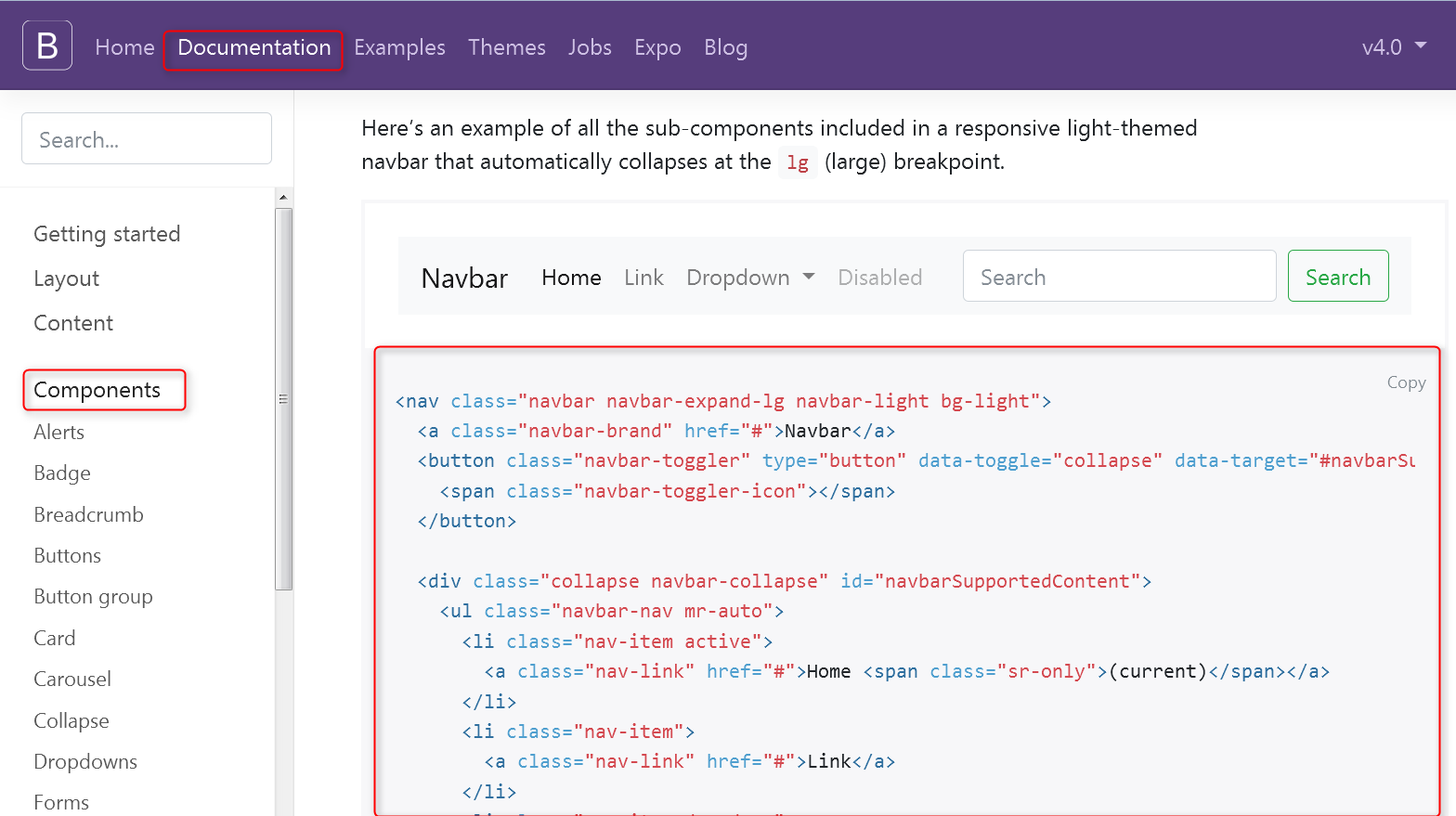Click the navbar-toggler-icon span code line
The image size is (1456, 816).
(x=667, y=491)
